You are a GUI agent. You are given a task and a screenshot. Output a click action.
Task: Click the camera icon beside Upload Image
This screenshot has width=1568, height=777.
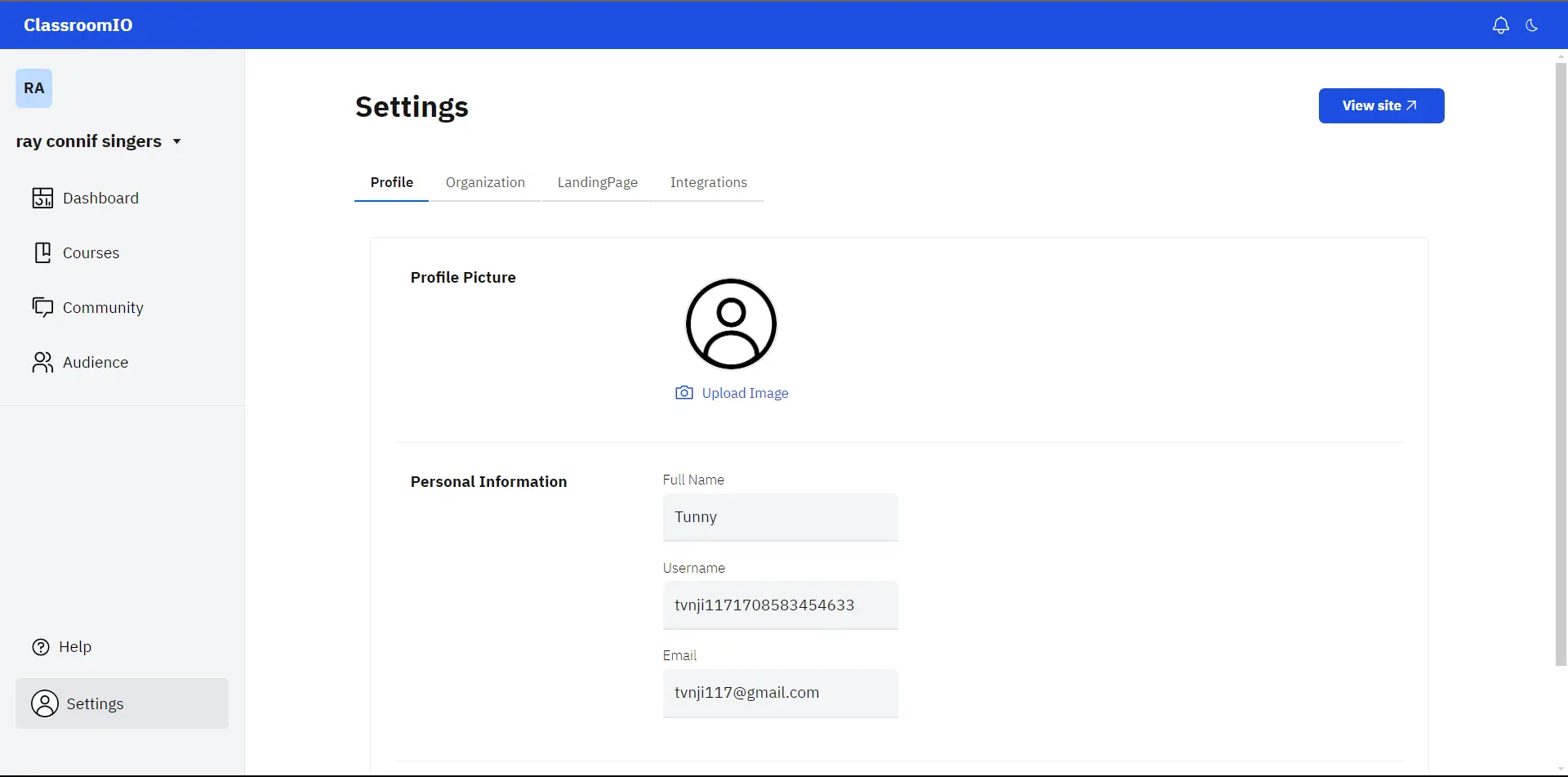pos(684,393)
